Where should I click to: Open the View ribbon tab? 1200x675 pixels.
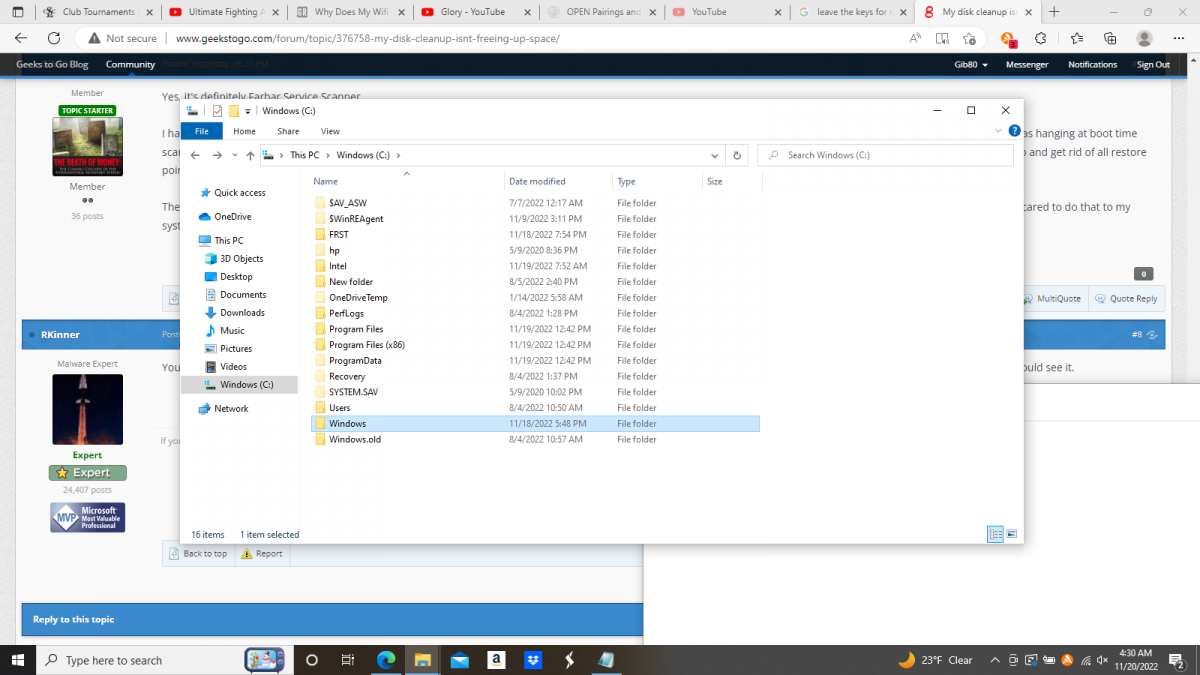(330, 131)
